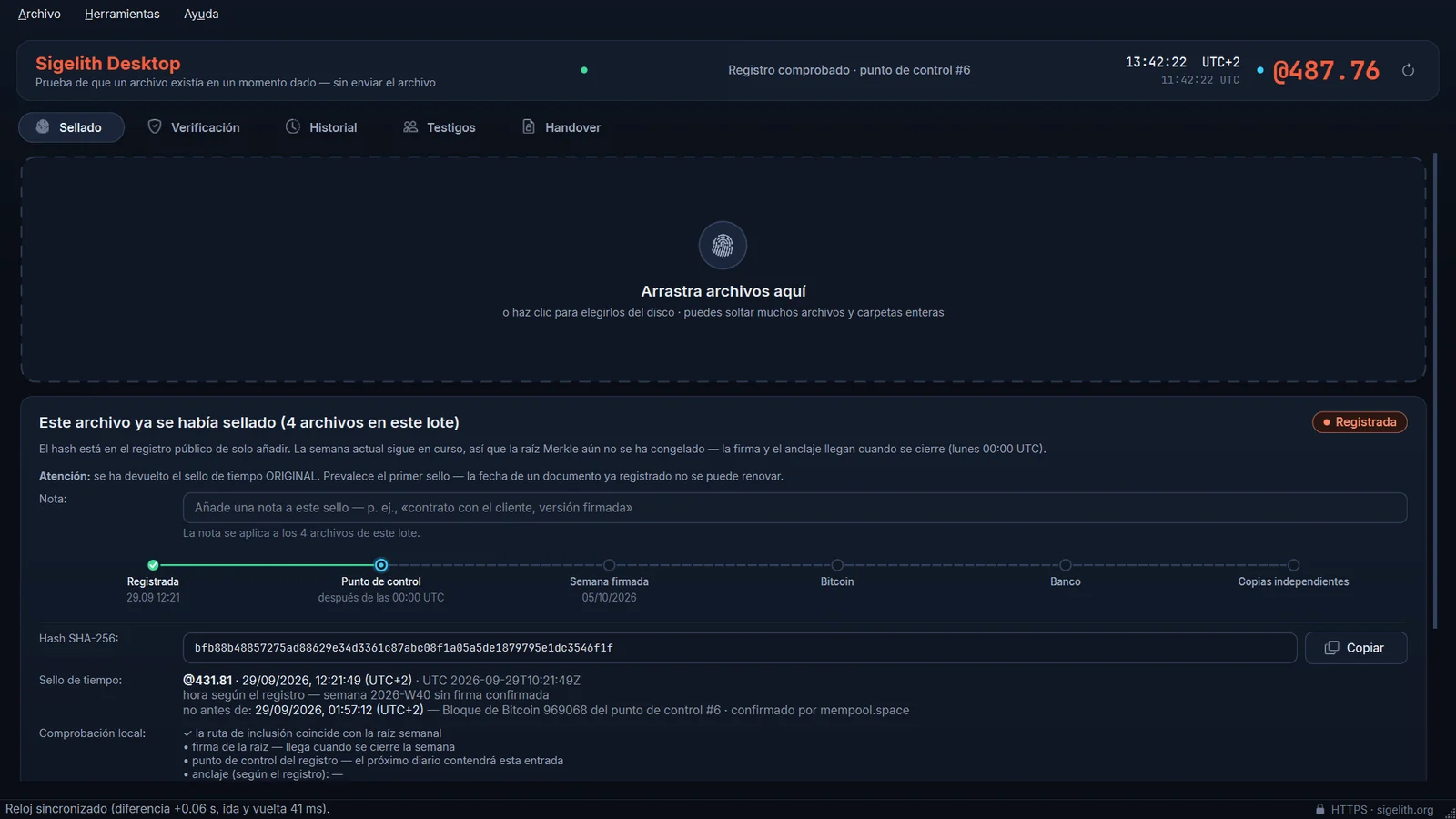This screenshot has height=819, width=1456.
Task: Open the Historial tab
Action: point(321,127)
